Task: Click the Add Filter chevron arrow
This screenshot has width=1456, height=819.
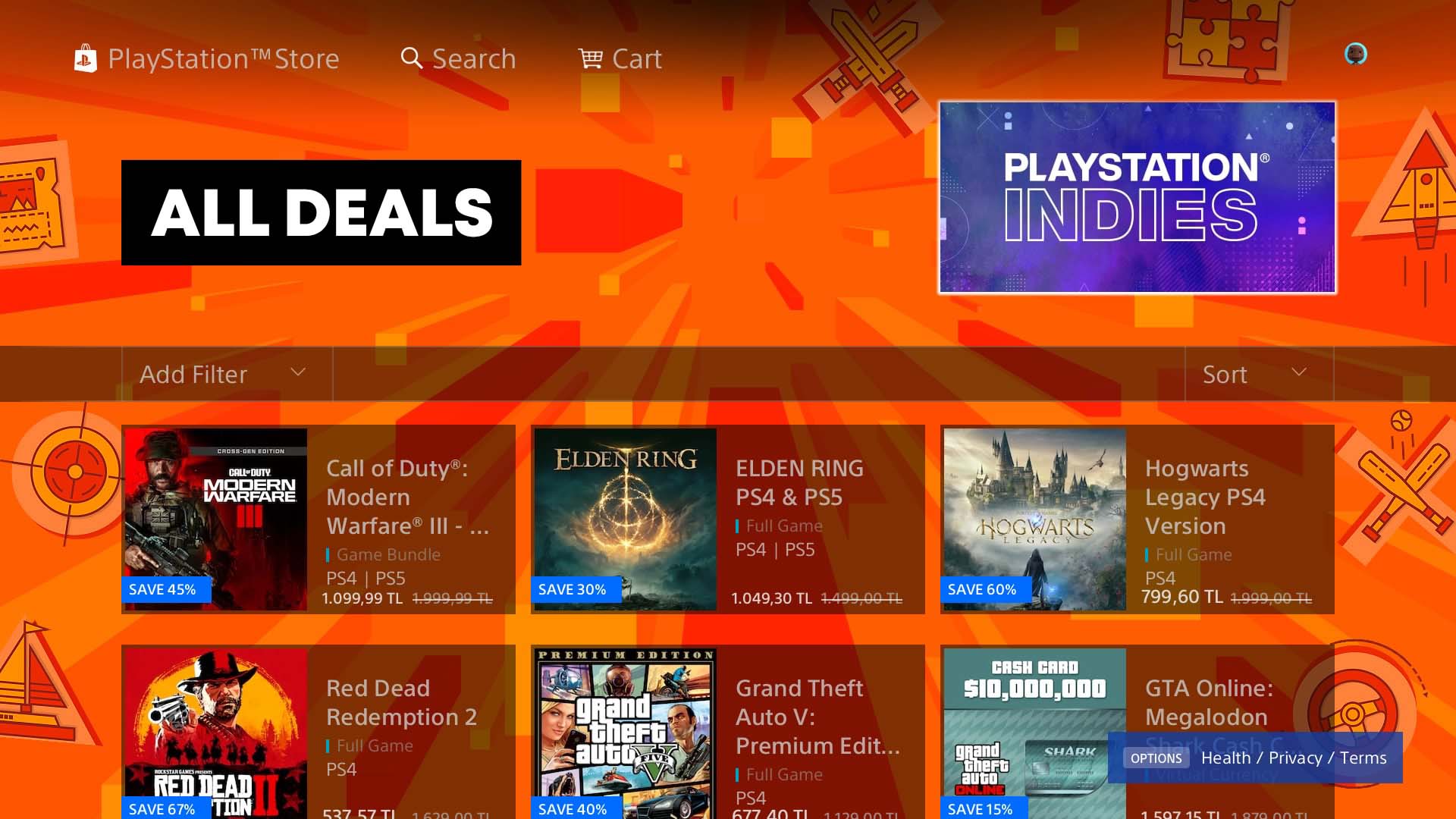Action: [x=298, y=372]
